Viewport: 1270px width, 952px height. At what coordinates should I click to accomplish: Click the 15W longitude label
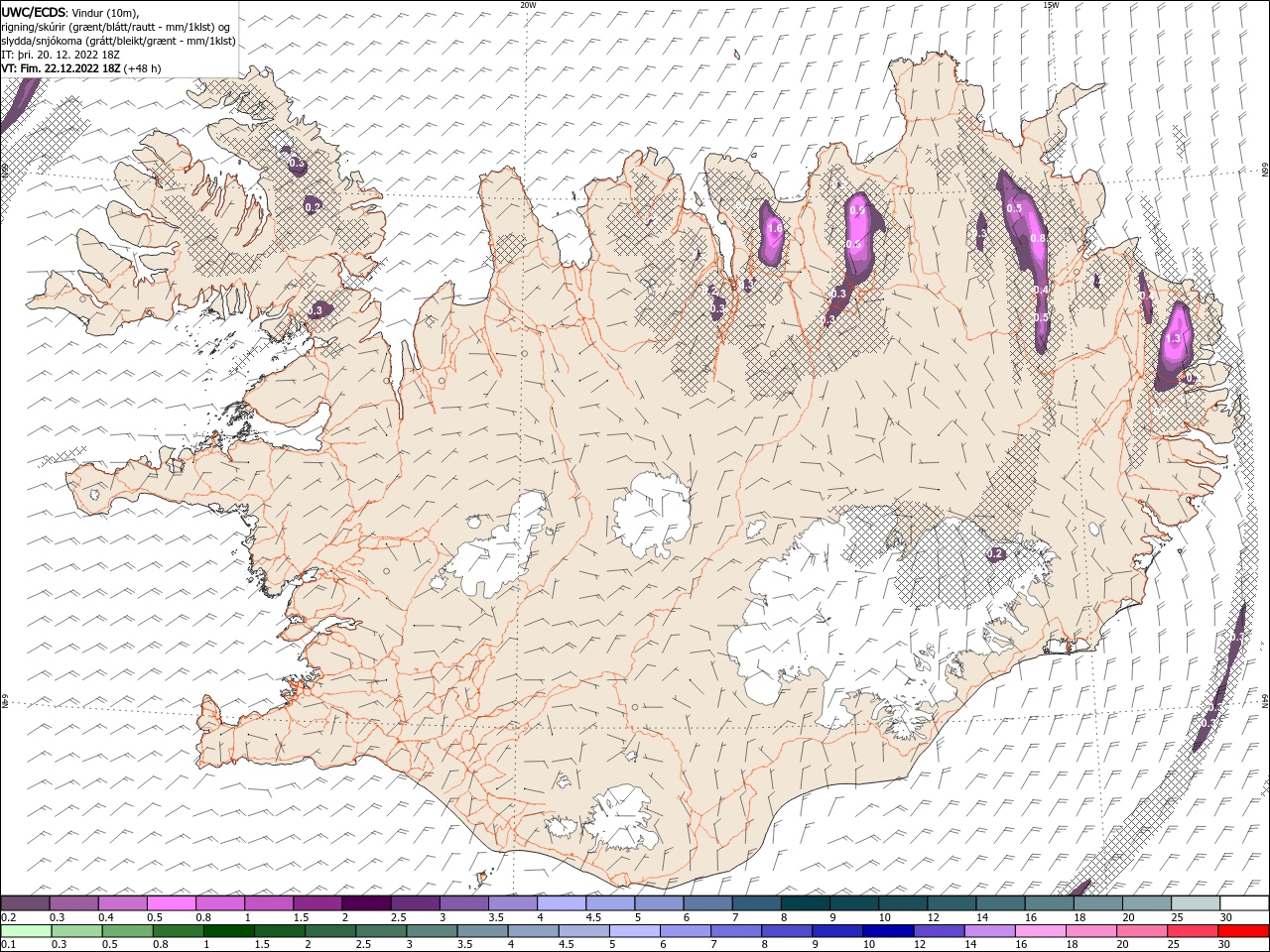pos(1051,5)
